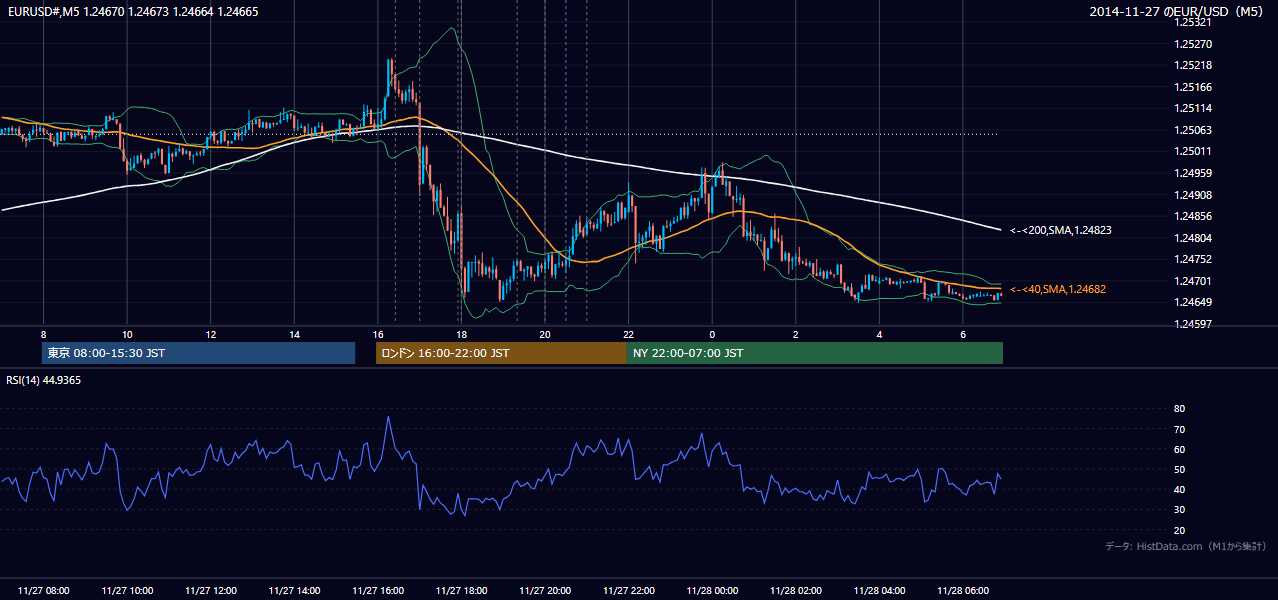This screenshot has width=1278, height=600.
Task: Click the 11/27 08:00 bottom date label
Action: [43, 591]
